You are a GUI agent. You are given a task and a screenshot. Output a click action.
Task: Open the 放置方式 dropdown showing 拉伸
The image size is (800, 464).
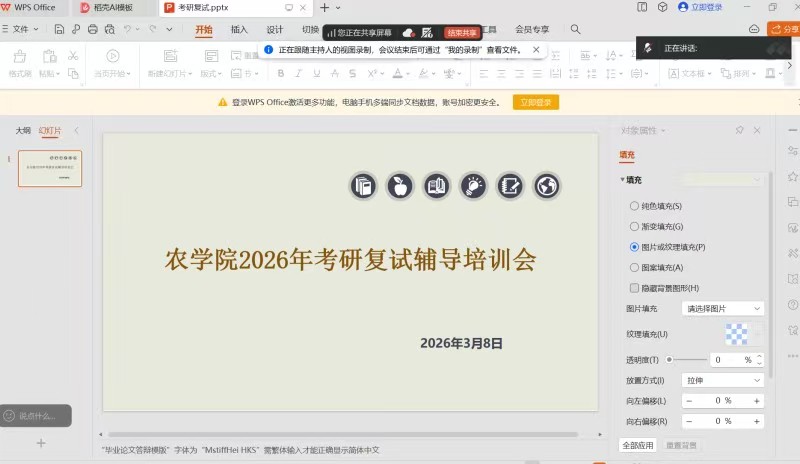click(x=722, y=380)
